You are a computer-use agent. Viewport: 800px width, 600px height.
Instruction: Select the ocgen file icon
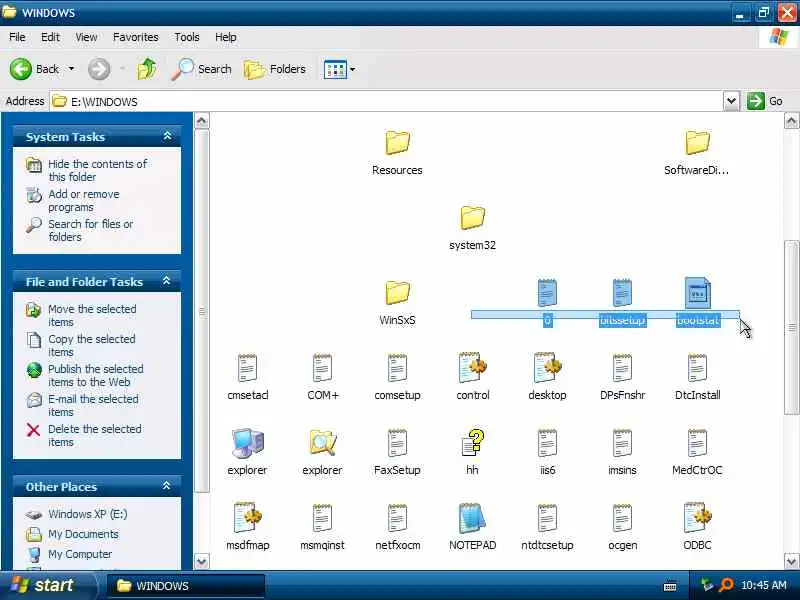tap(622, 517)
